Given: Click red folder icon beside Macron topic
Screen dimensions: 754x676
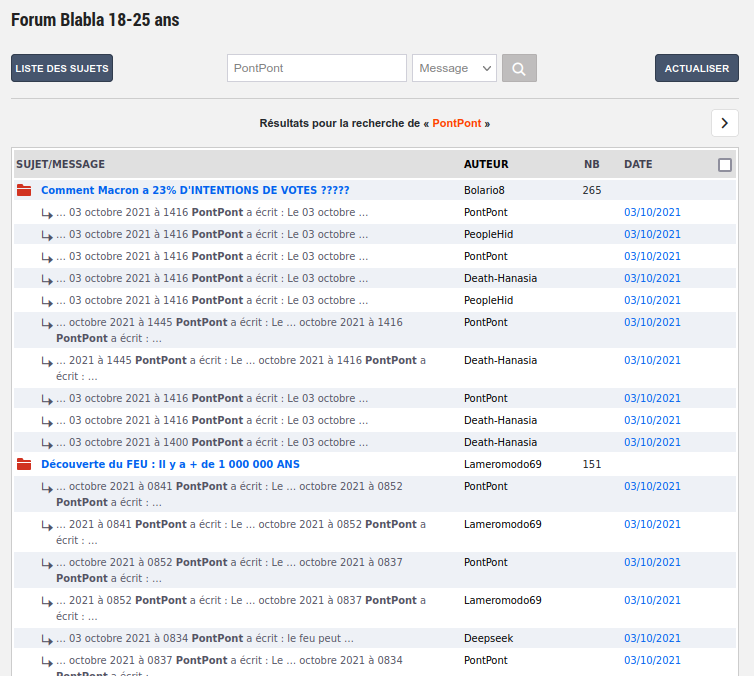Looking at the screenshot, I should 24,190.
